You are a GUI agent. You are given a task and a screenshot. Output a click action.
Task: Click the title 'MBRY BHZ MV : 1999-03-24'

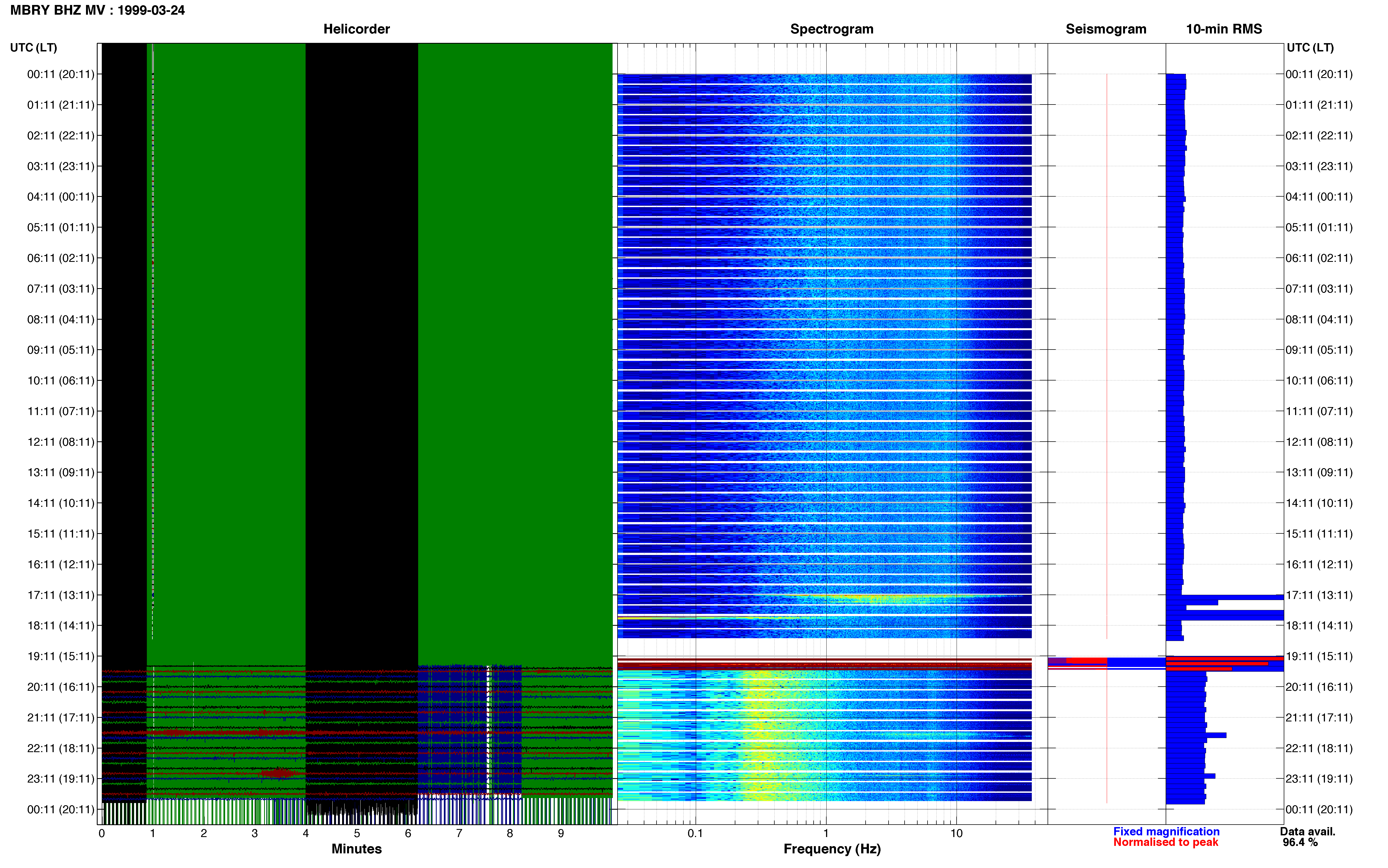tap(98, 10)
